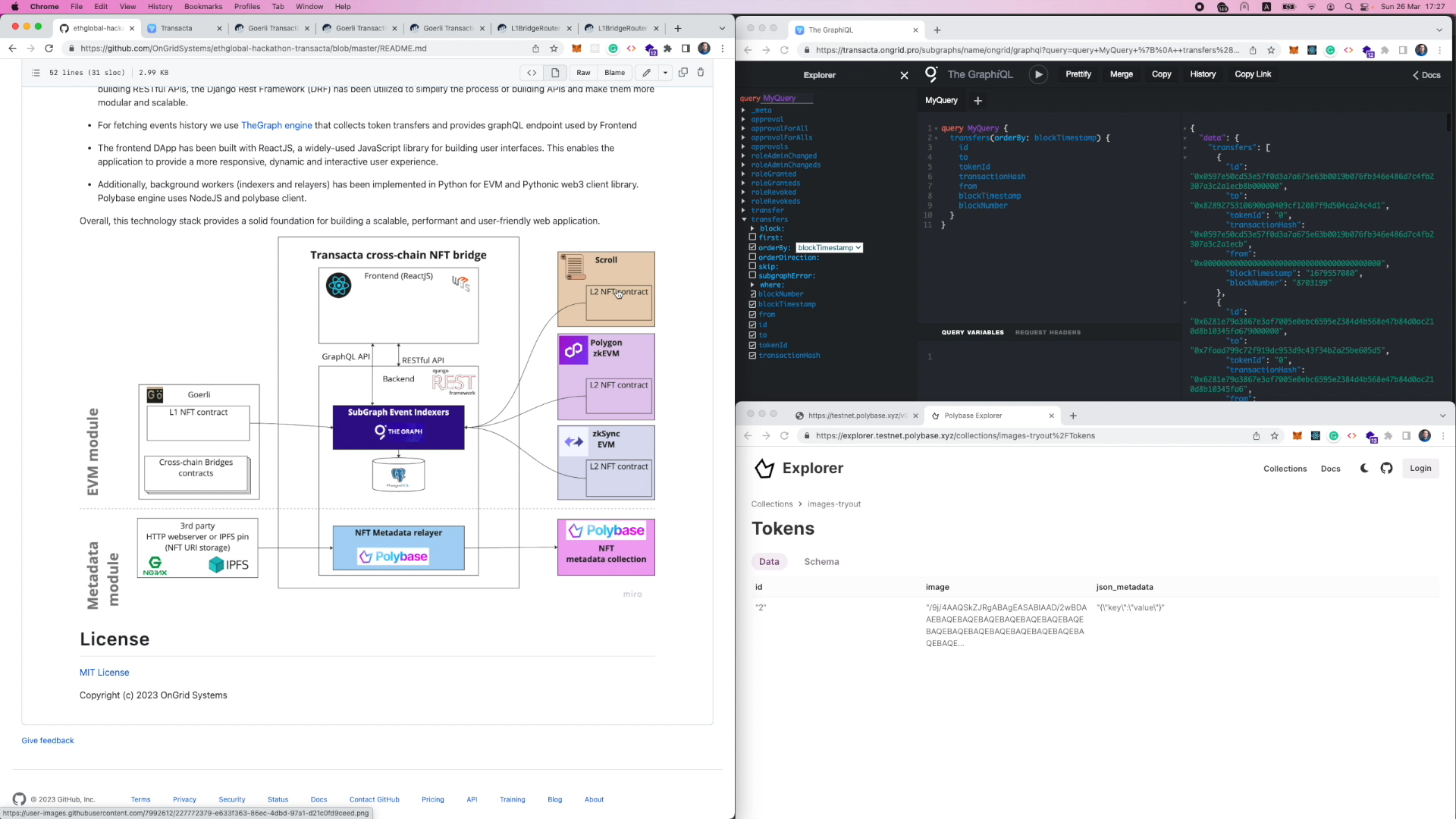Viewport: 1456px width, 819px height.
Task: Open the GitHub icon link in Polybase Explorer
Action: click(1386, 469)
